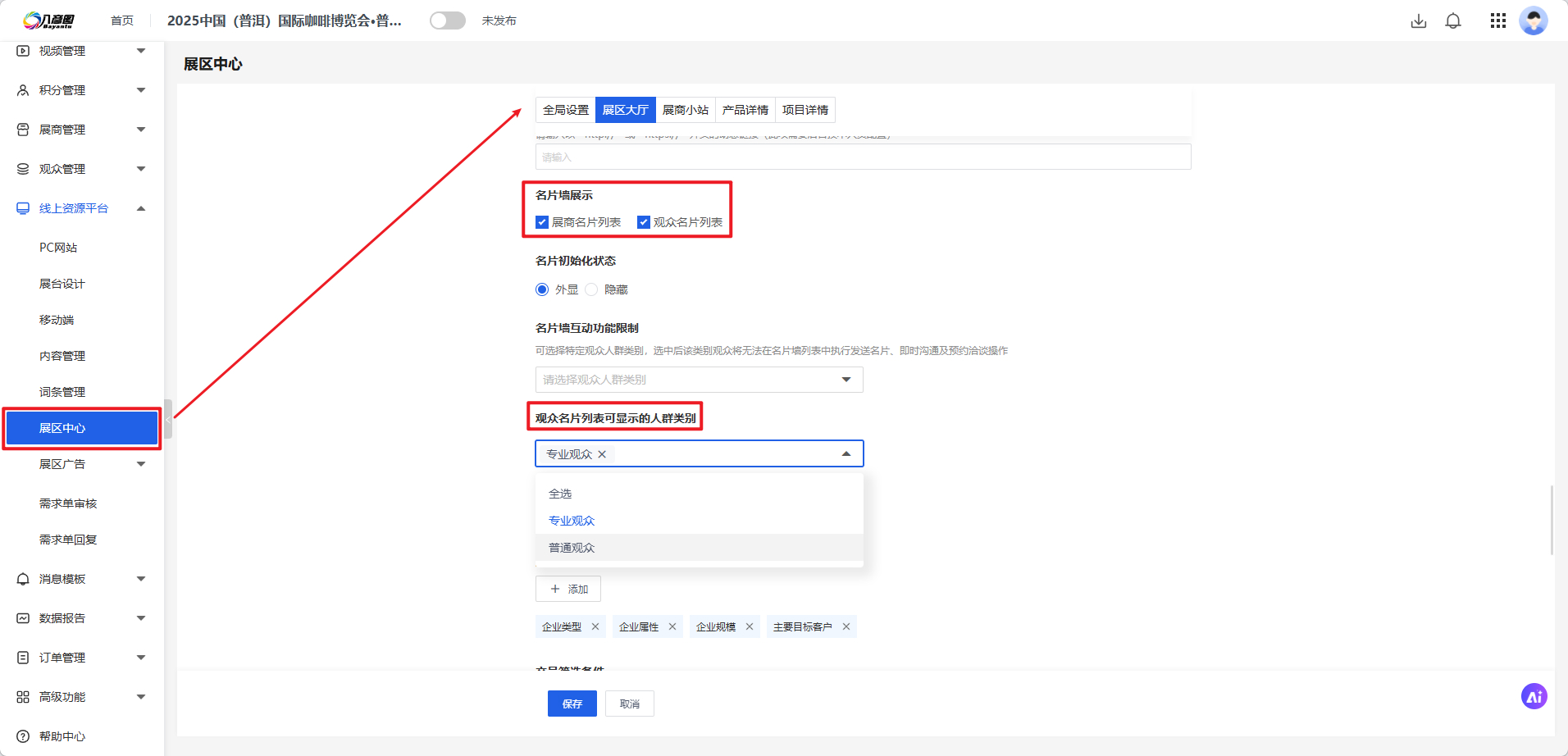Click the 请输入 text input field
1568x756 pixels.
(863, 157)
